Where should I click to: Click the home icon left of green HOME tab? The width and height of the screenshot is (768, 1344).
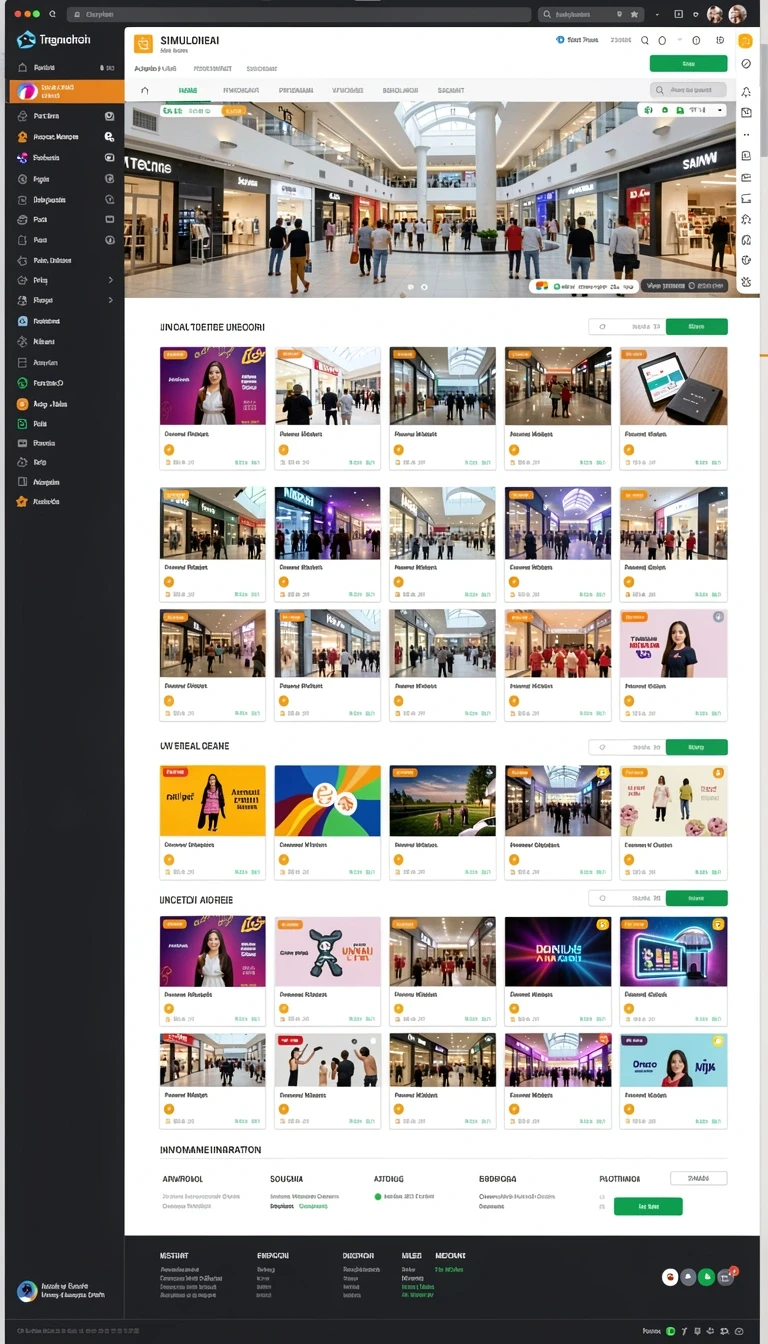click(x=145, y=90)
